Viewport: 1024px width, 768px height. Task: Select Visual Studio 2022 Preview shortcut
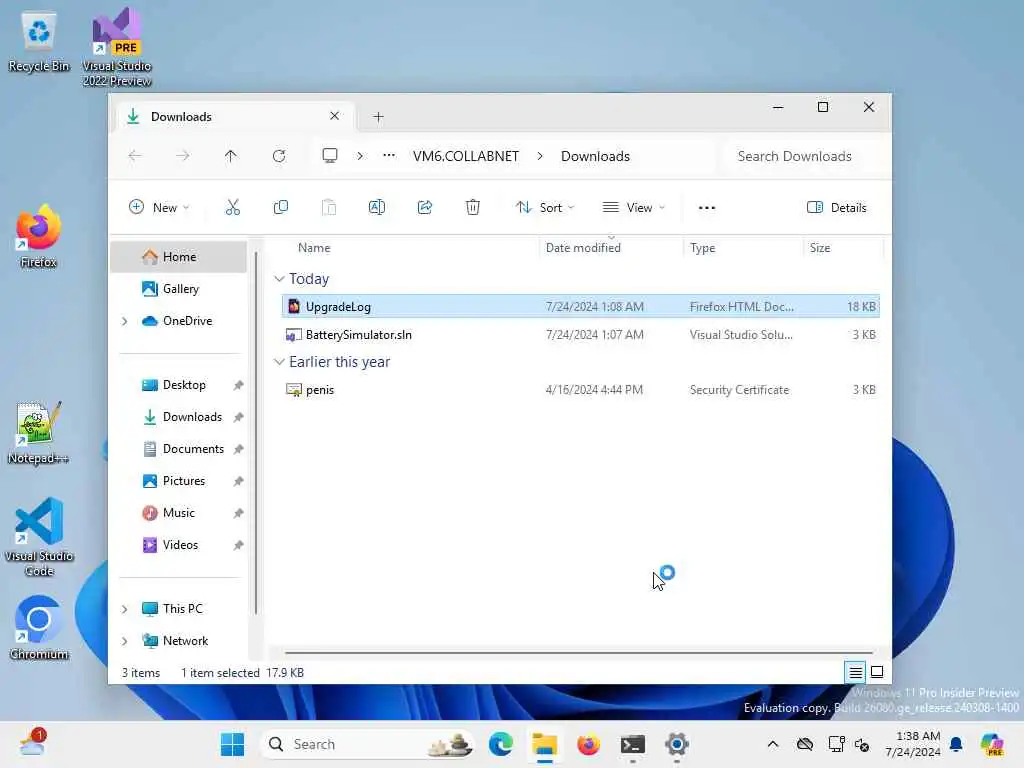[x=117, y=48]
